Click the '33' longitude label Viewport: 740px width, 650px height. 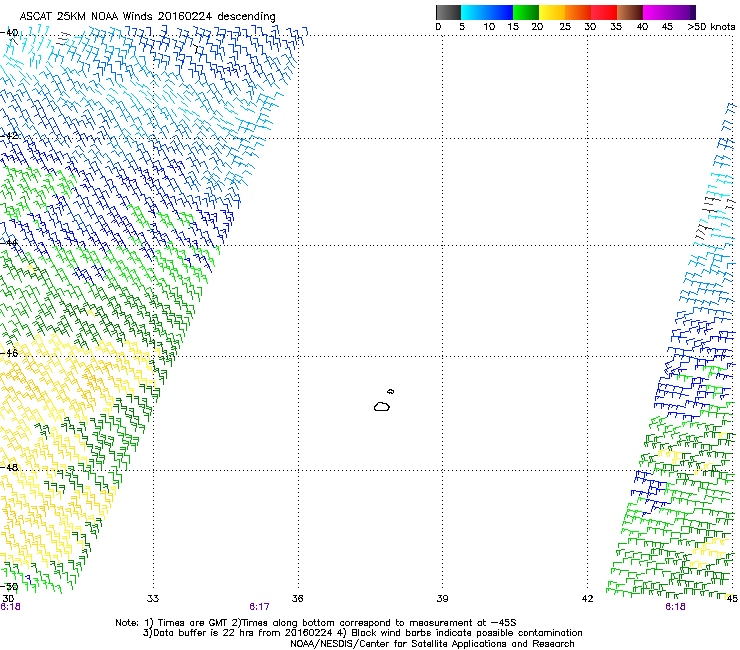click(153, 599)
